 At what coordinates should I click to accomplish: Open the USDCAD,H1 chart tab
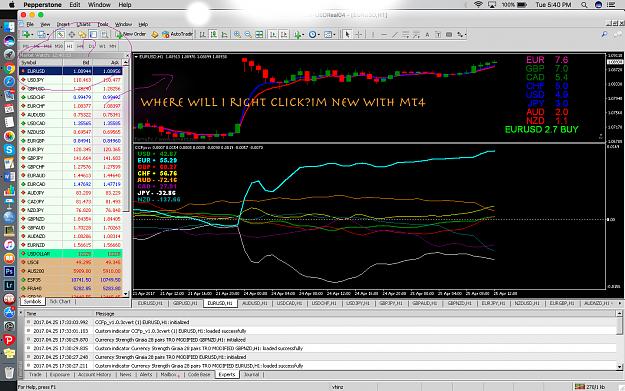(289, 303)
